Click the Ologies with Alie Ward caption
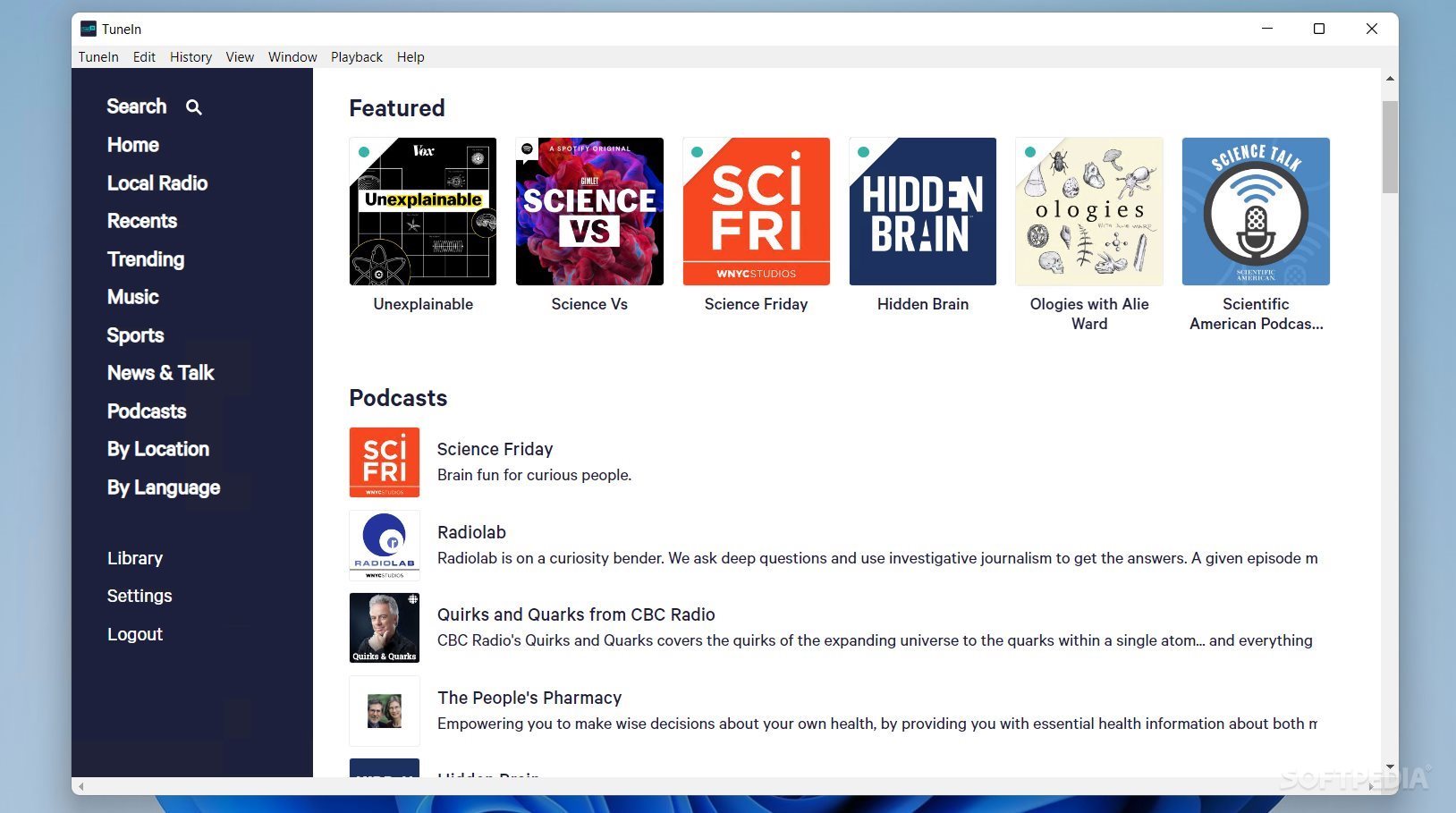This screenshot has height=813, width=1456. tap(1089, 314)
